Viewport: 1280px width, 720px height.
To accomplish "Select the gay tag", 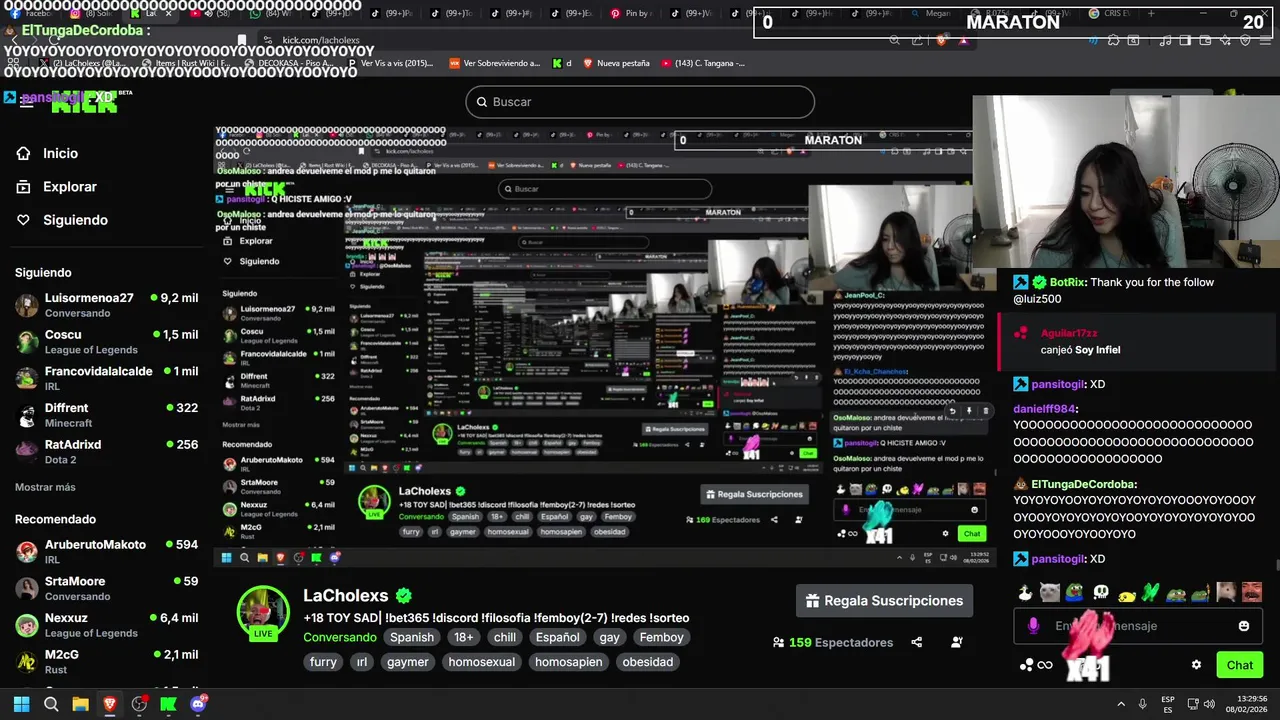I will (610, 637).
